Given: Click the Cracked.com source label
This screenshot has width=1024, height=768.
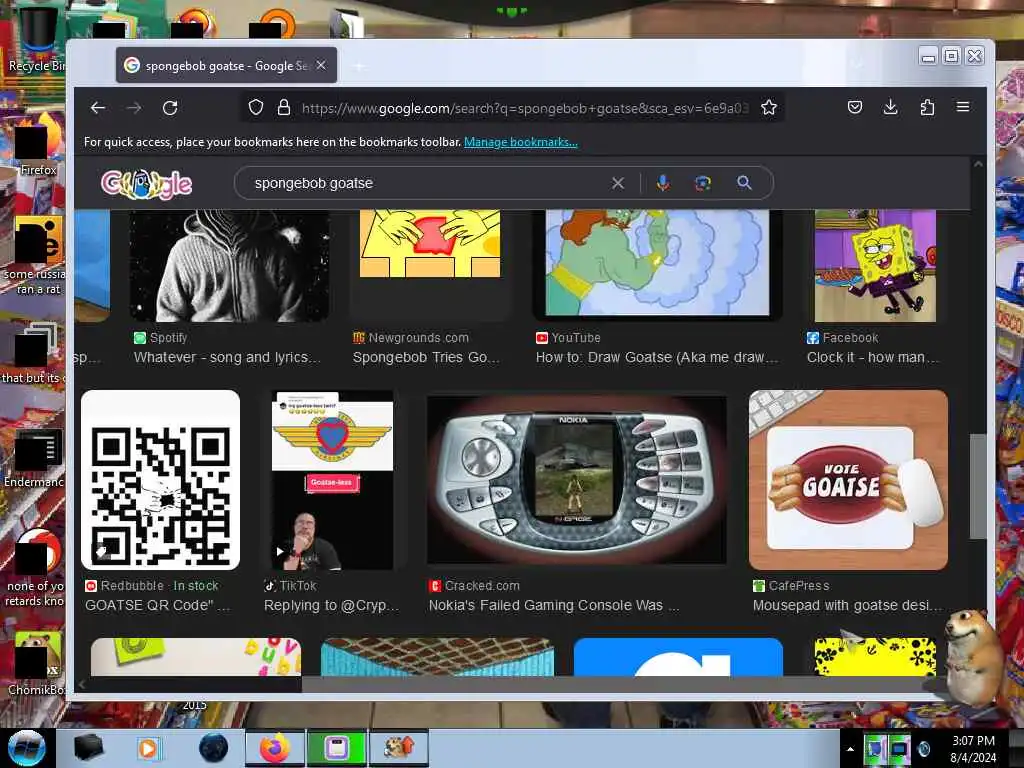Looking at the screenshot, I should [475, 586].
